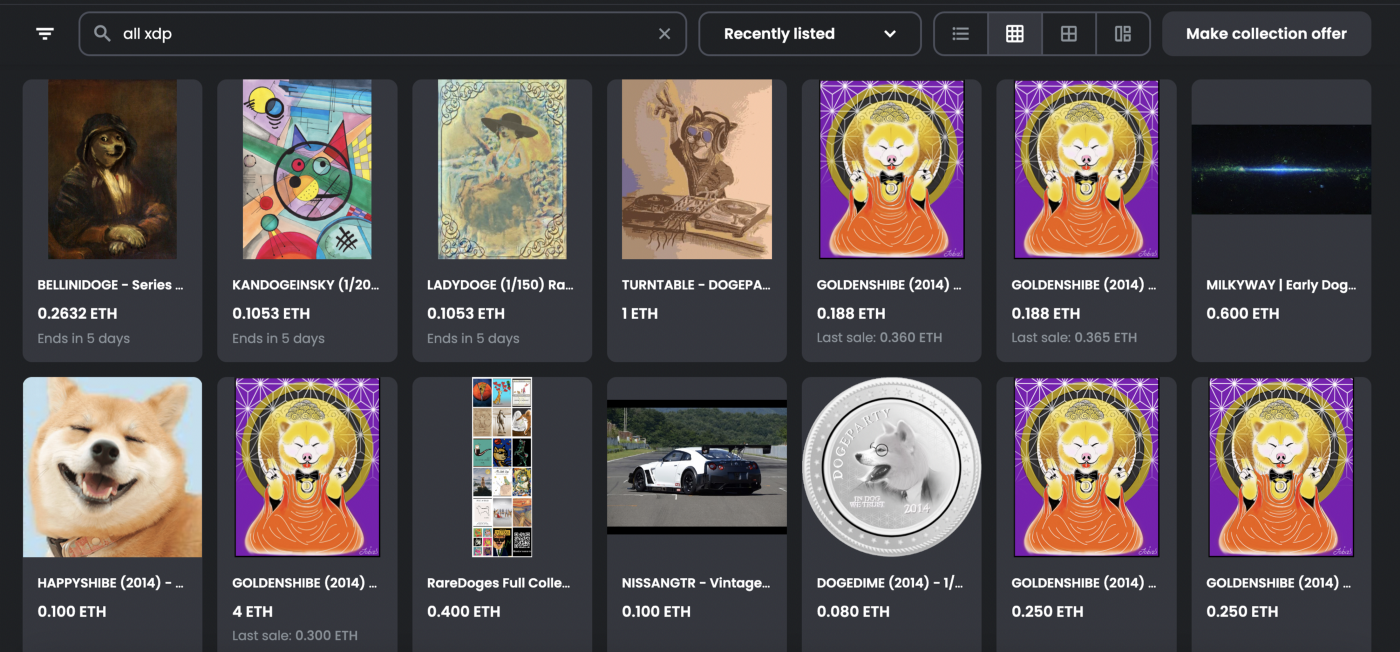The width and height of the screenshot is (1400, 652).
Task: Click the KANDOGEINSKY (1/20 title
Action: pos(306,285)
